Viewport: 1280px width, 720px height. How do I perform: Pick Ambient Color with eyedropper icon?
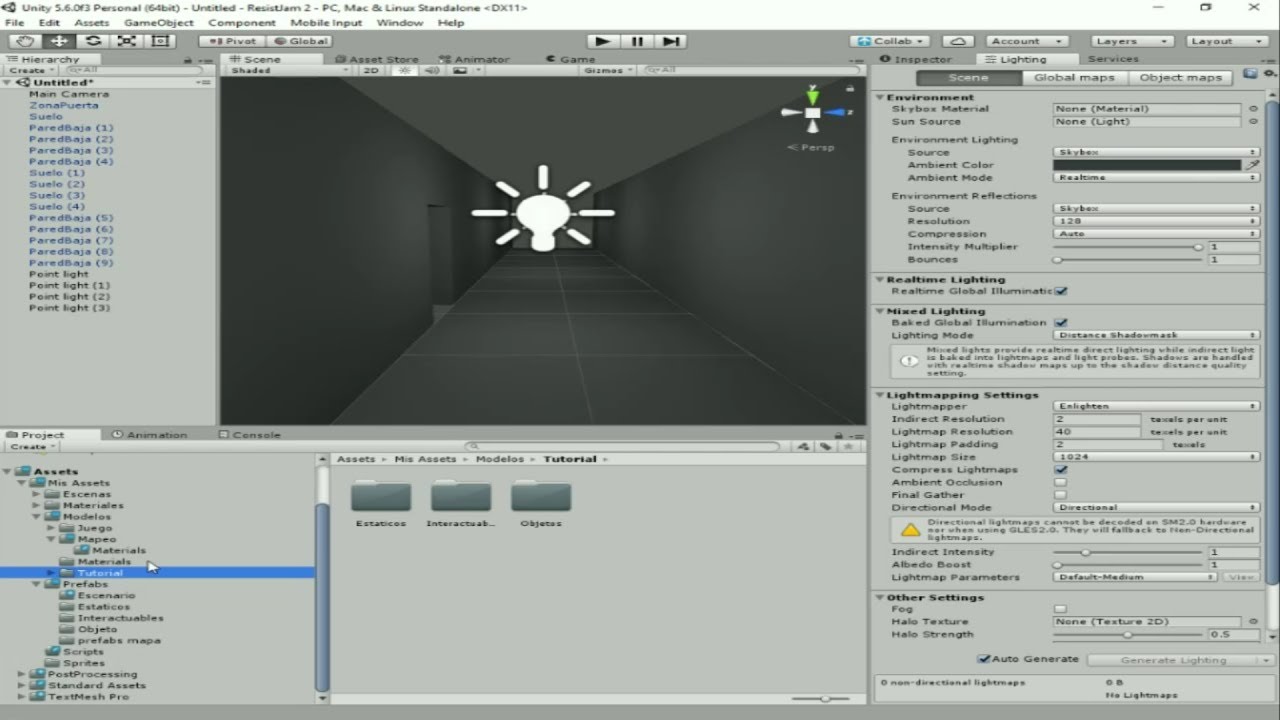click(x=1252, y=165)
